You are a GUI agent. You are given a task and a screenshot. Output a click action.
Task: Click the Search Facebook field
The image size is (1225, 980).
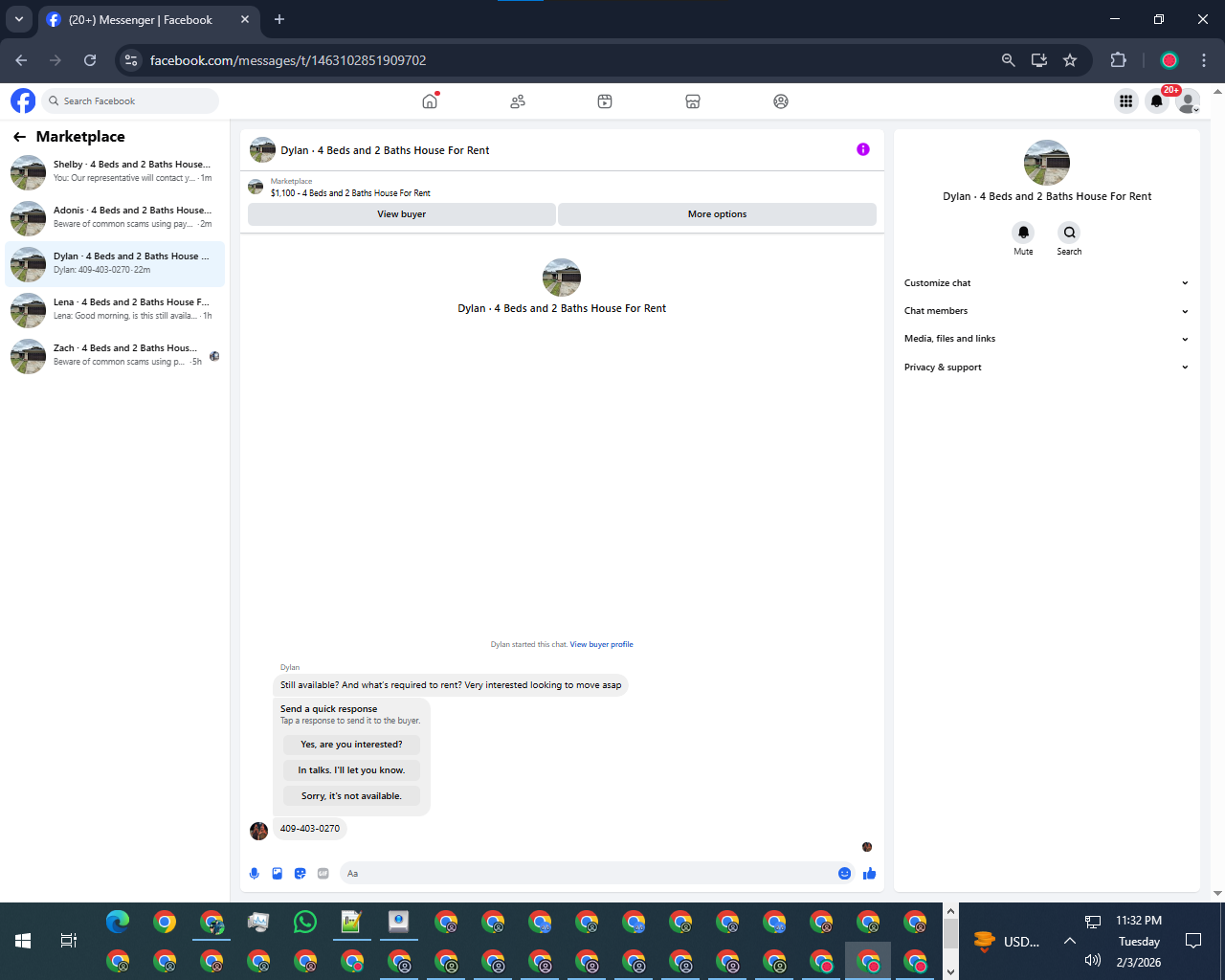click(x=130, y=100)
